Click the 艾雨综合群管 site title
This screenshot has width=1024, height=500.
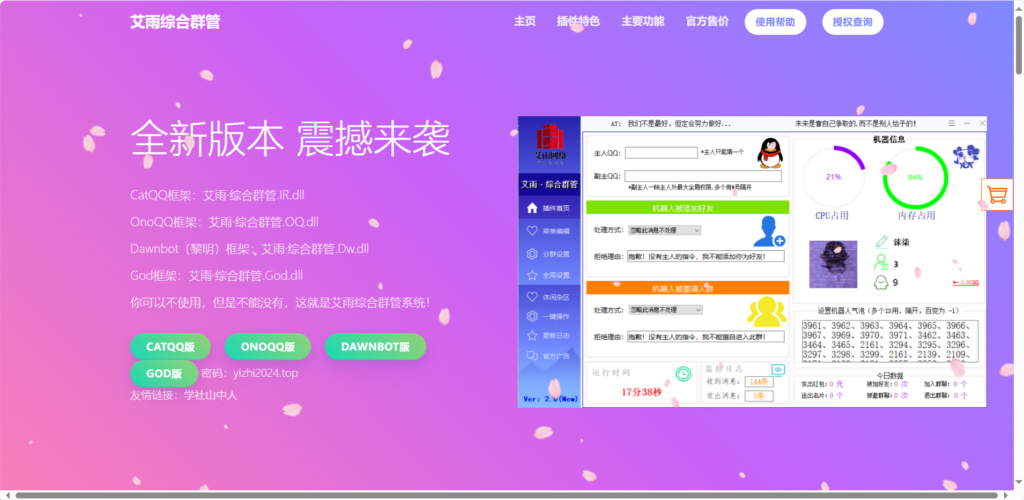coord(175,22)
